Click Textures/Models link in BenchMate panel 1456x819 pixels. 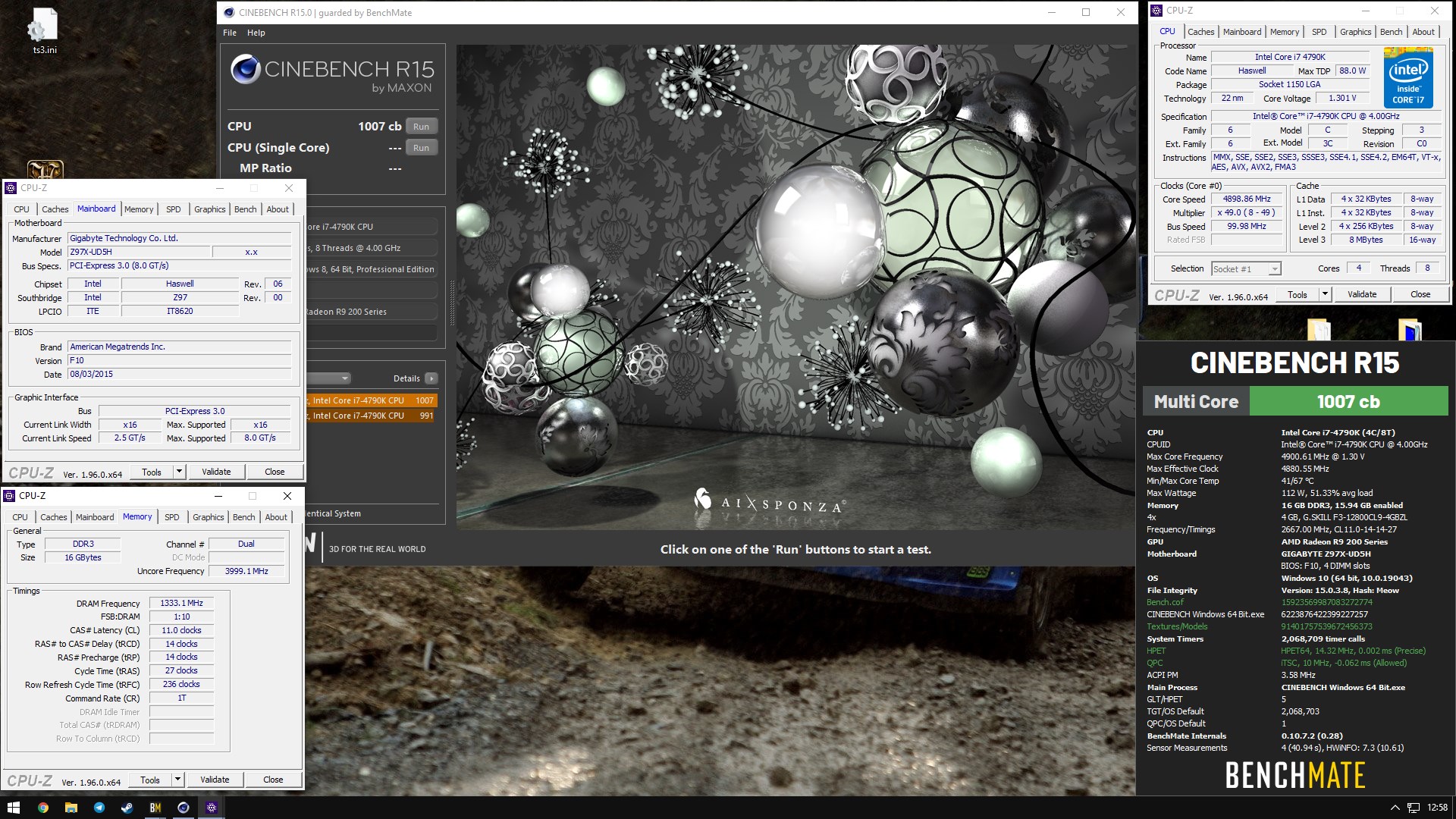coord(1177,626)
